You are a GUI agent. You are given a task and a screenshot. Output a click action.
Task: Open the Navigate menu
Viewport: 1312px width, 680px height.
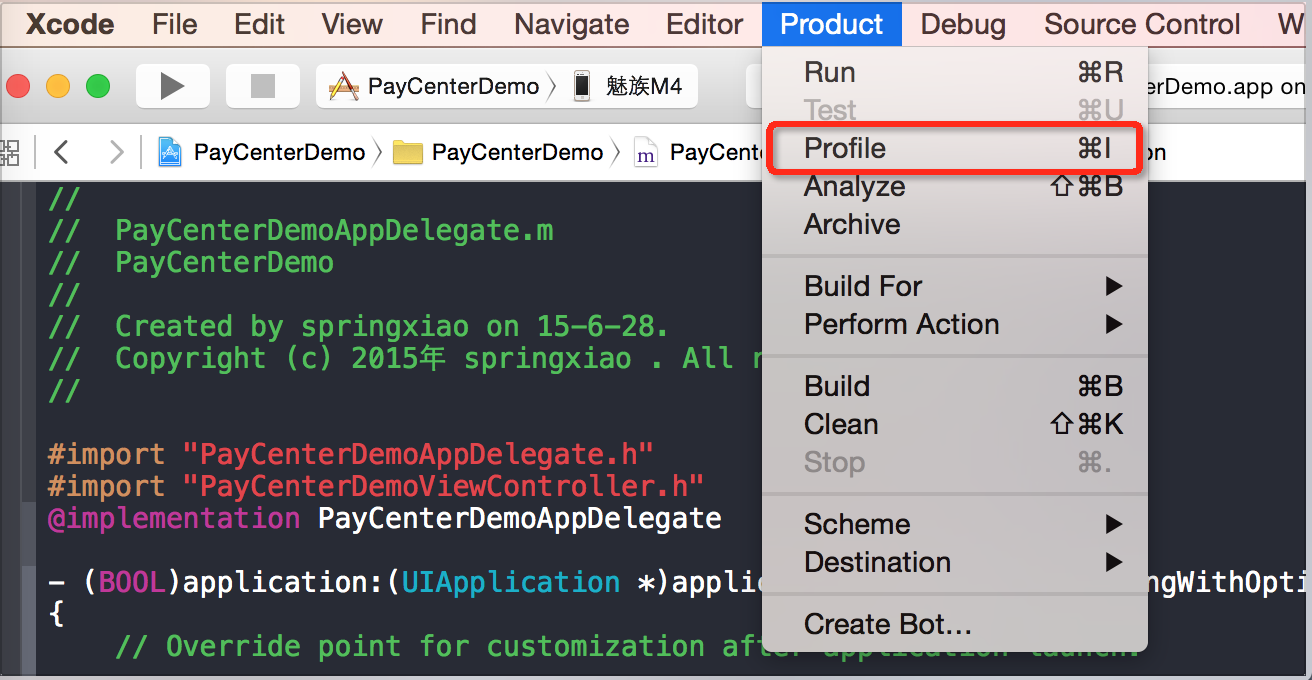coord(572,24)
